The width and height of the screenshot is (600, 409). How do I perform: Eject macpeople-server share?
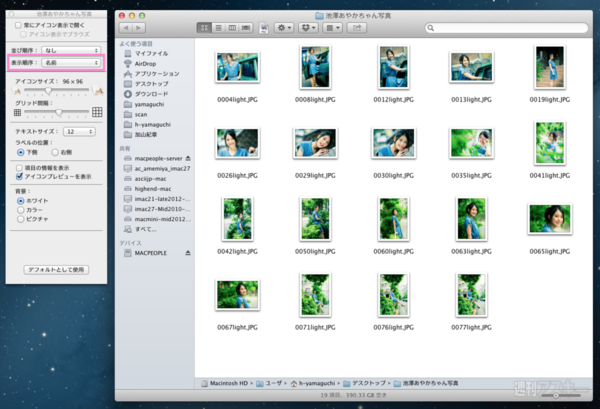click(x=188, y=158)
